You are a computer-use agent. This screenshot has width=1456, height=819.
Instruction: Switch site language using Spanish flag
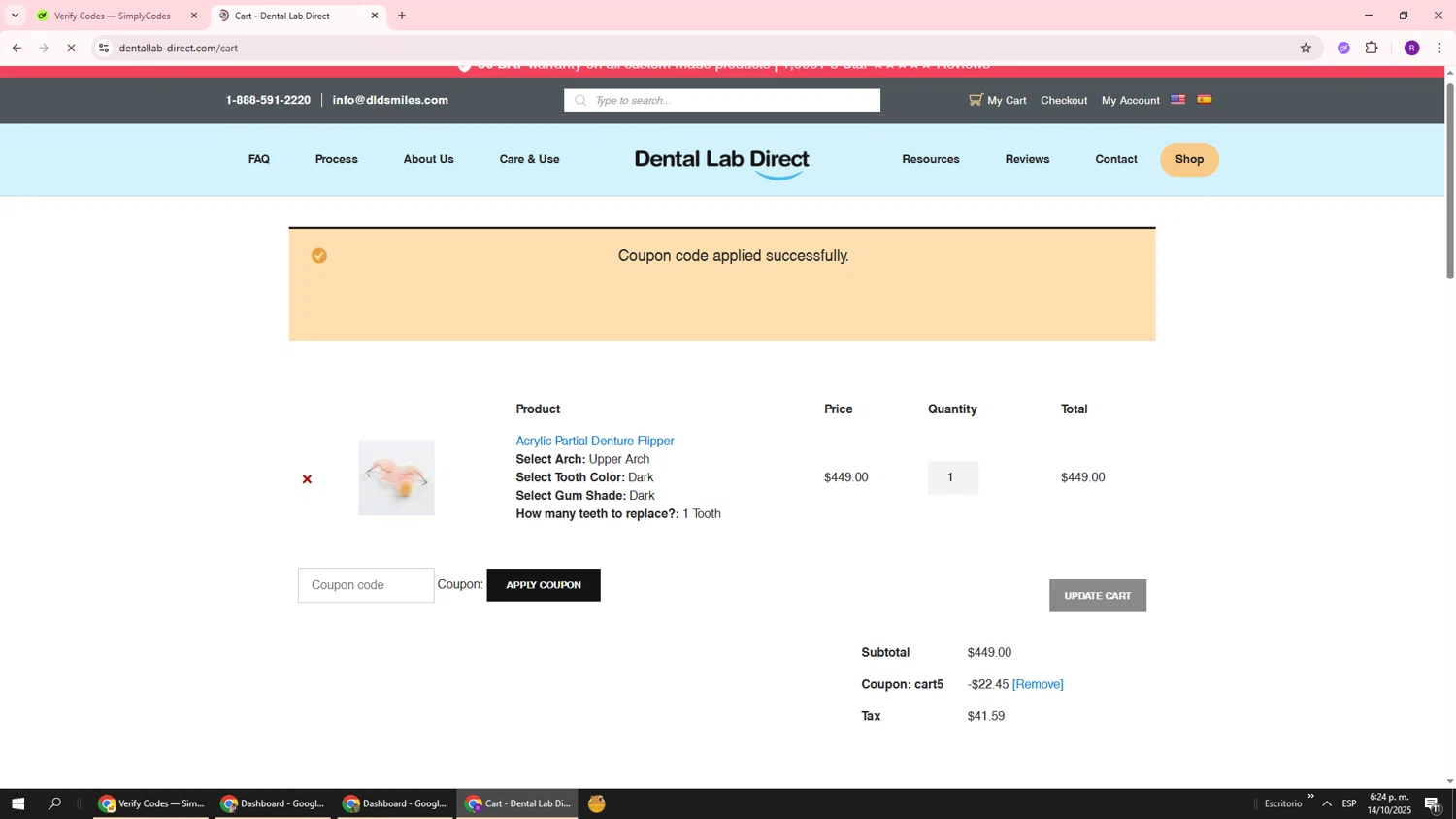pyautogui.click(x=1204, y=99)
